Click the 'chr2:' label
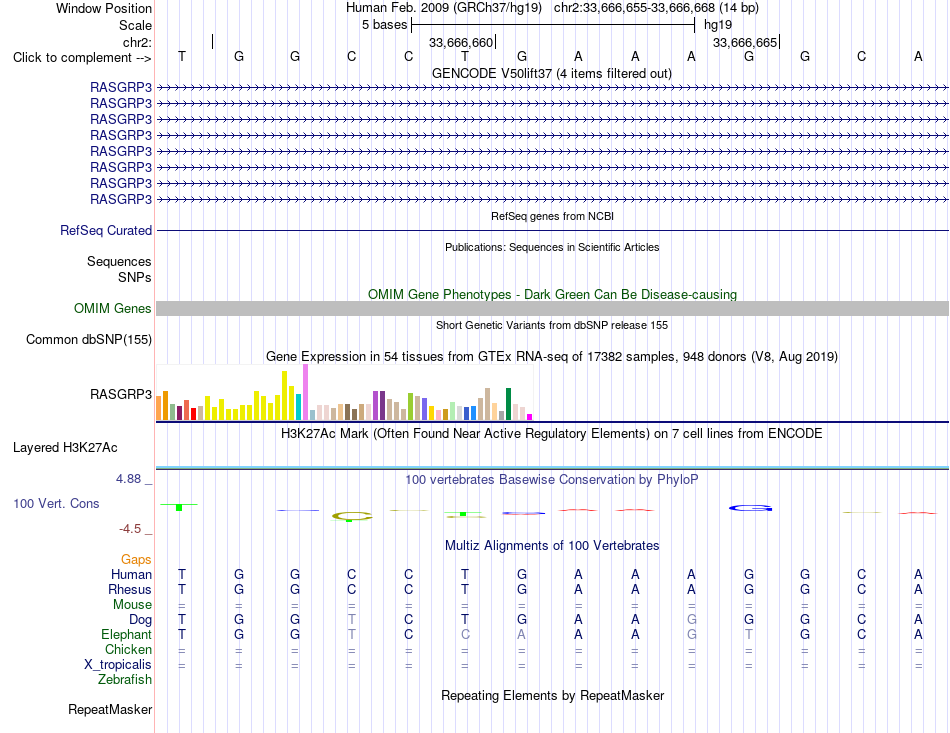 pyautogui.click(x=137, y=42)
